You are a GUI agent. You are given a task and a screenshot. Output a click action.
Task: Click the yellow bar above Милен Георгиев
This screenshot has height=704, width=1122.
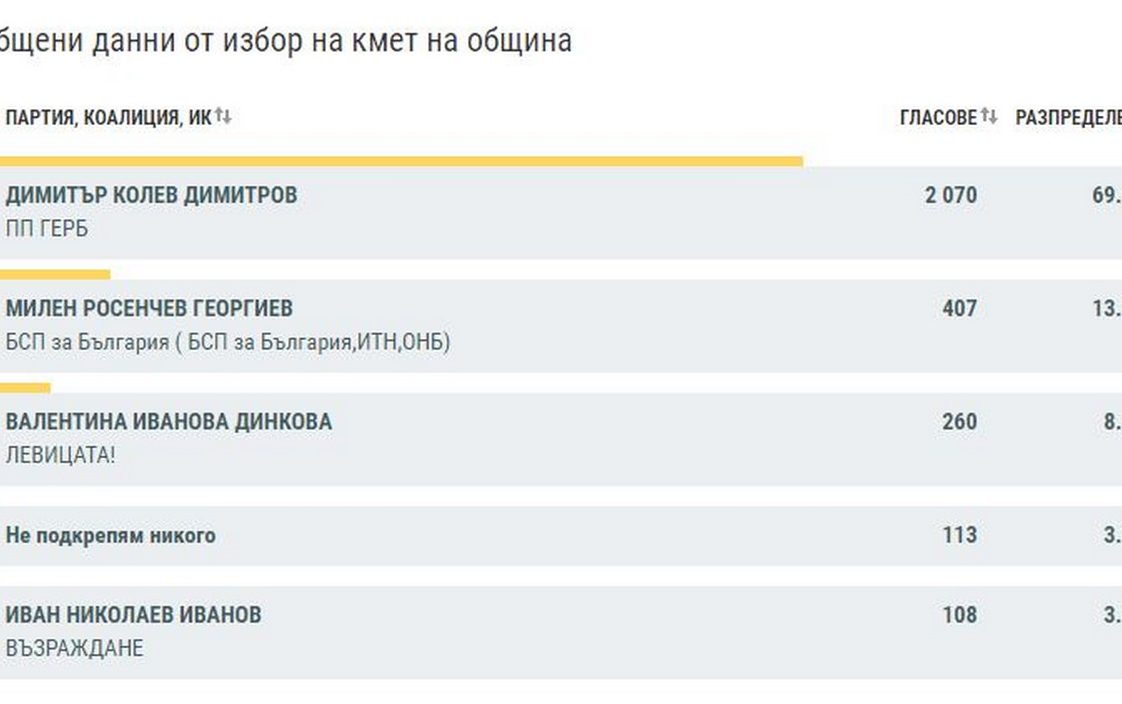pos(55,274)
